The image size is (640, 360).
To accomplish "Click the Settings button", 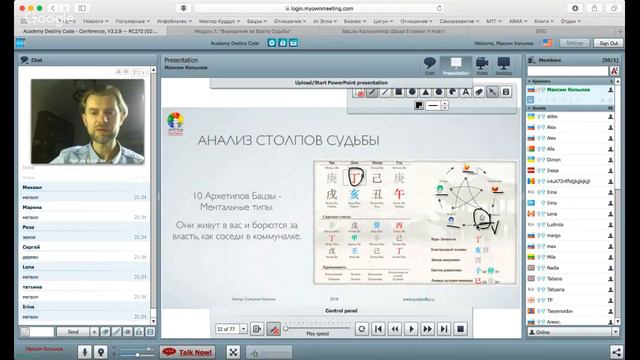I will click(x=574, y=43).
